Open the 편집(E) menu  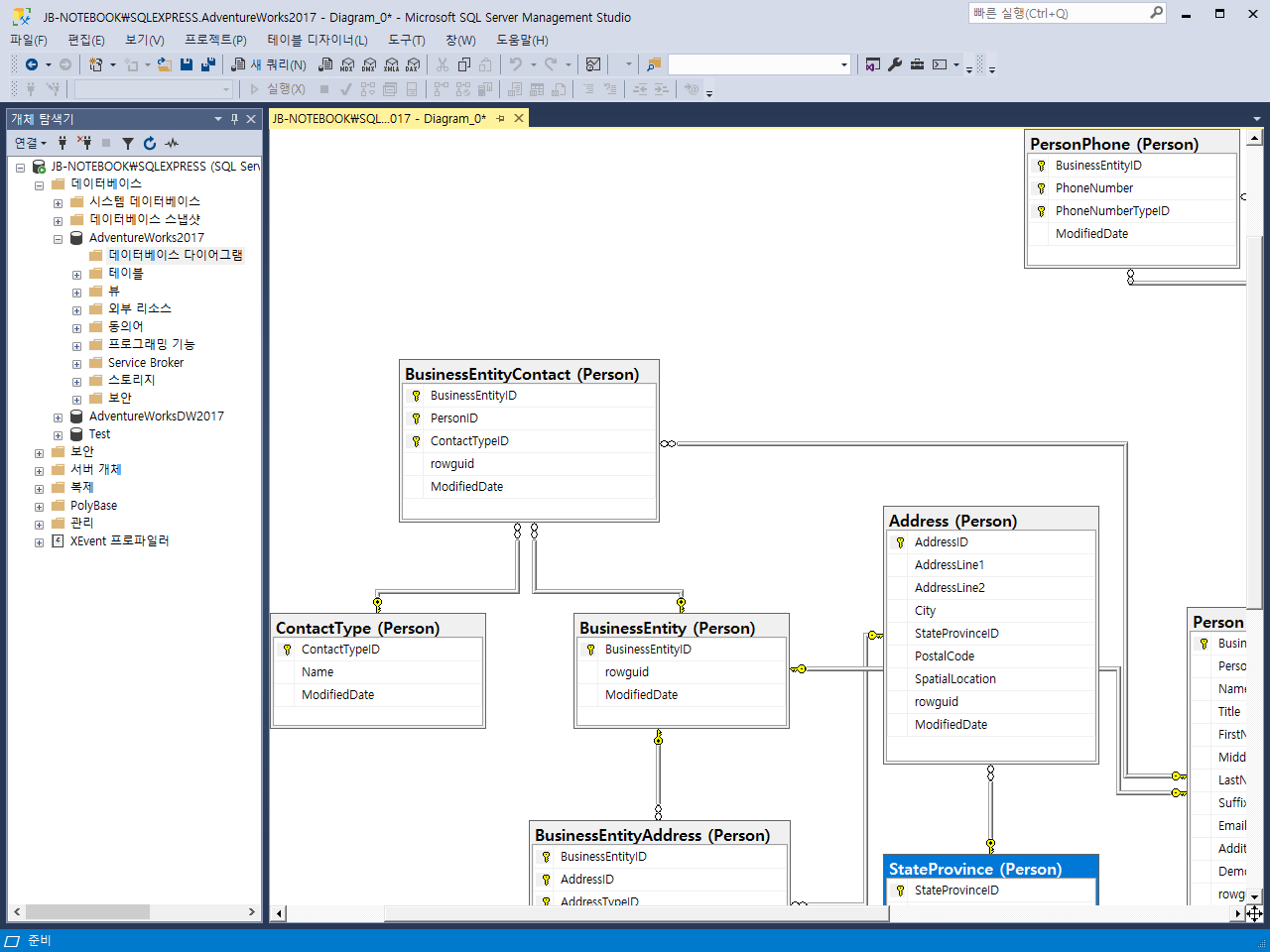(86, 40)
